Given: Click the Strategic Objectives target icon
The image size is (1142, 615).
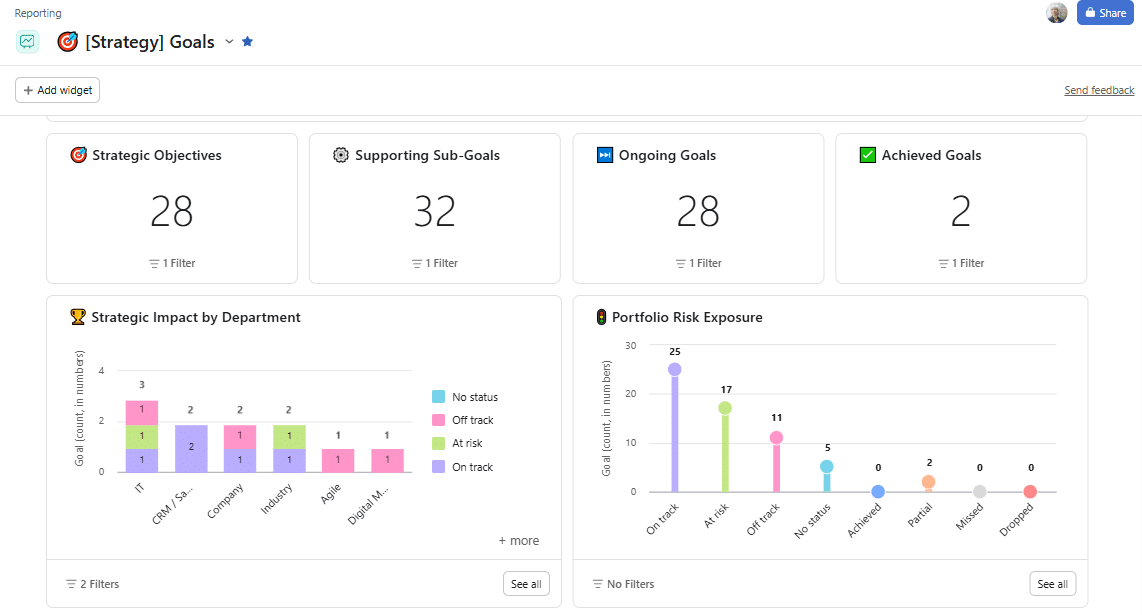Looking at the screenshot, I should pyautogui.click(x=79, y=155).
